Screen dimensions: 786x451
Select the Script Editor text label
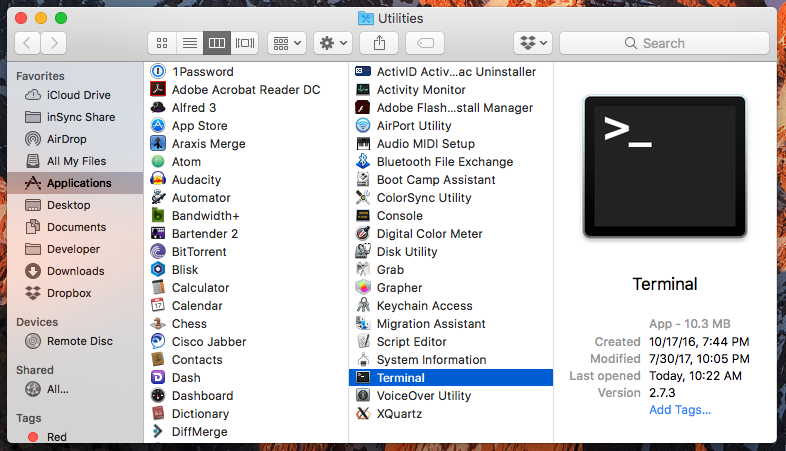(412, 341)
